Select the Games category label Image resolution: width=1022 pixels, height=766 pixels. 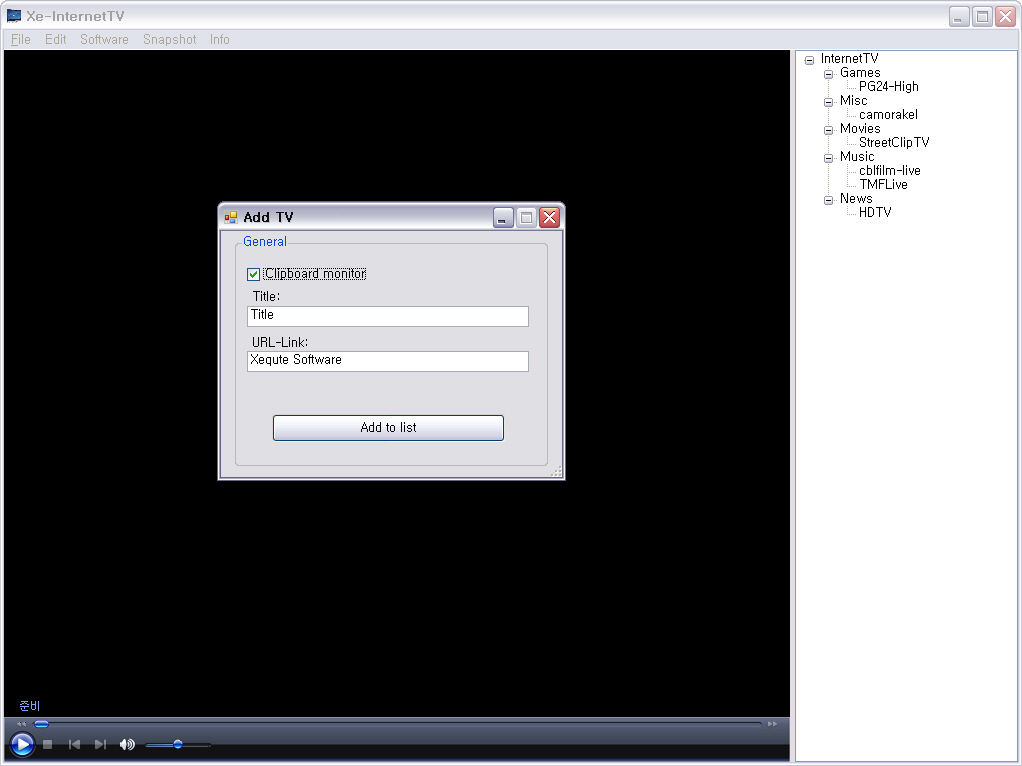(860, 73)
